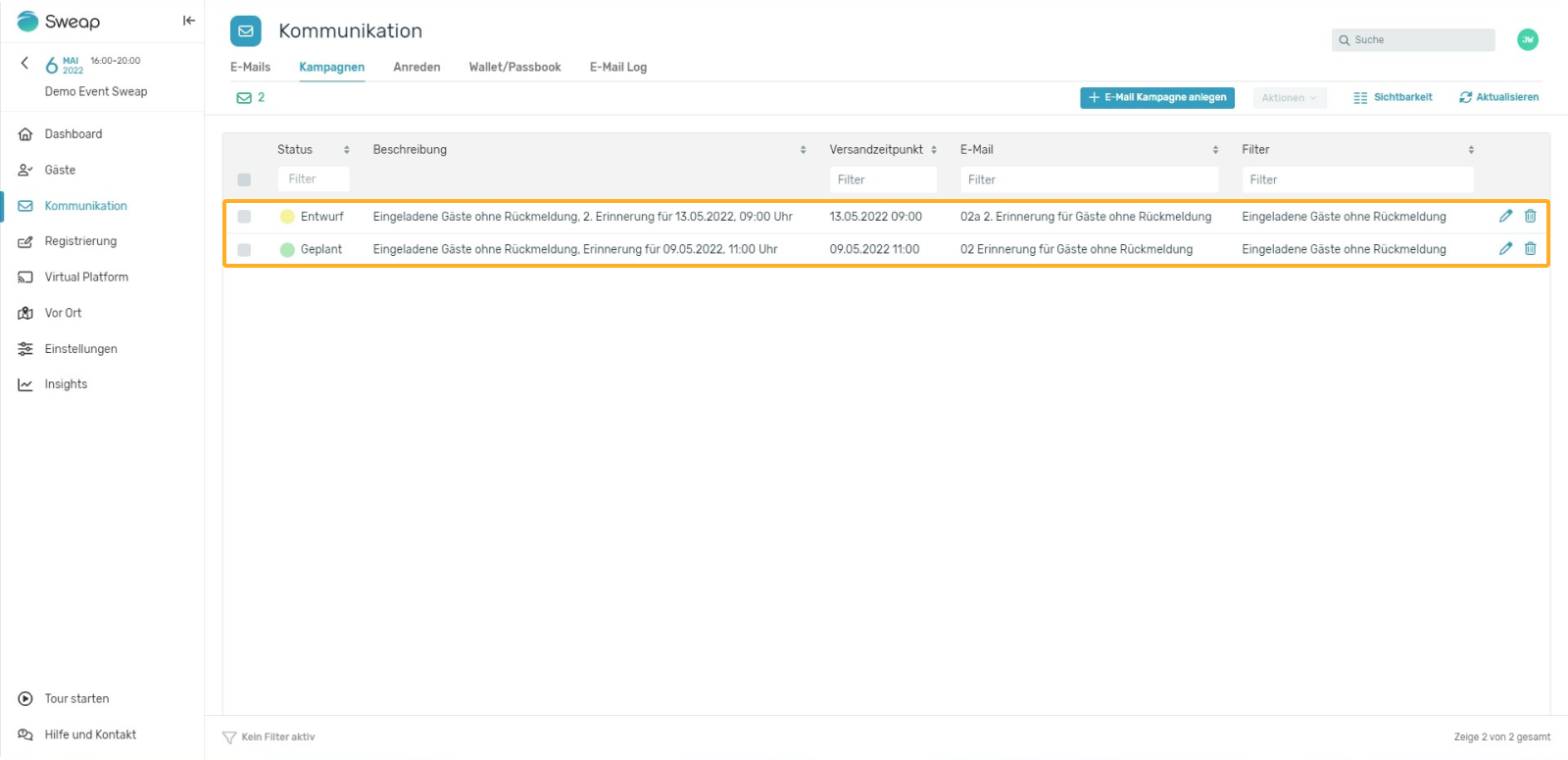The image size is (1568, 760).
Task: Click the Vor Ort map icon
Action: tap(25, 313)
